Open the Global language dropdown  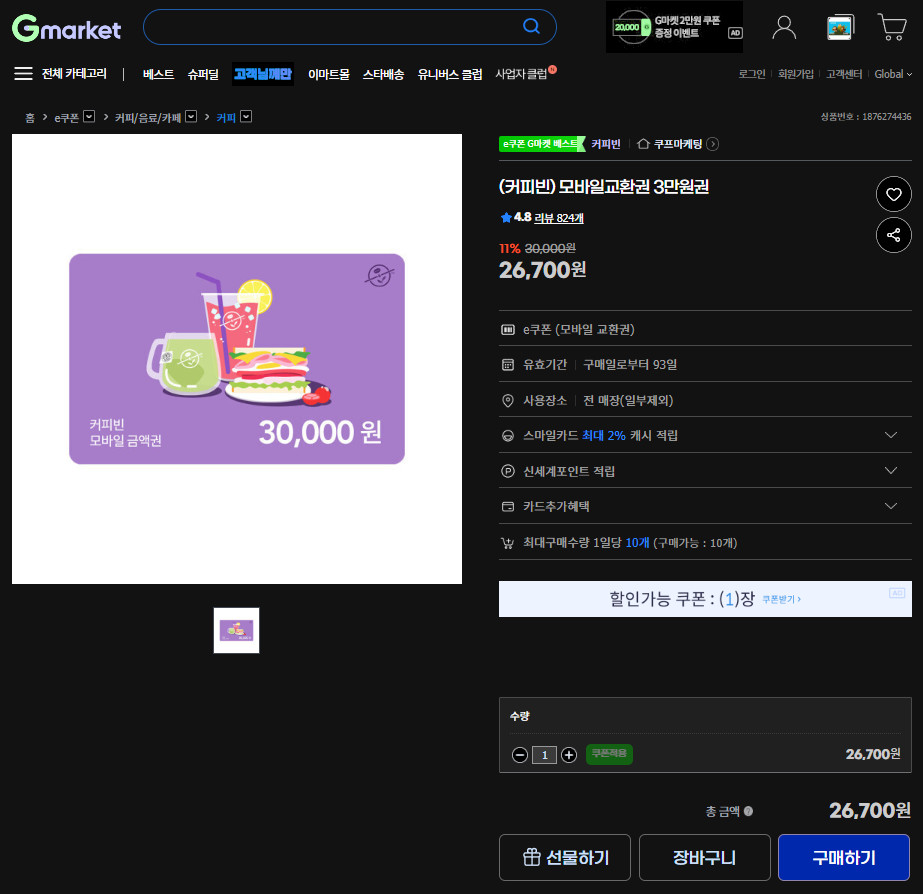(891, 74)
